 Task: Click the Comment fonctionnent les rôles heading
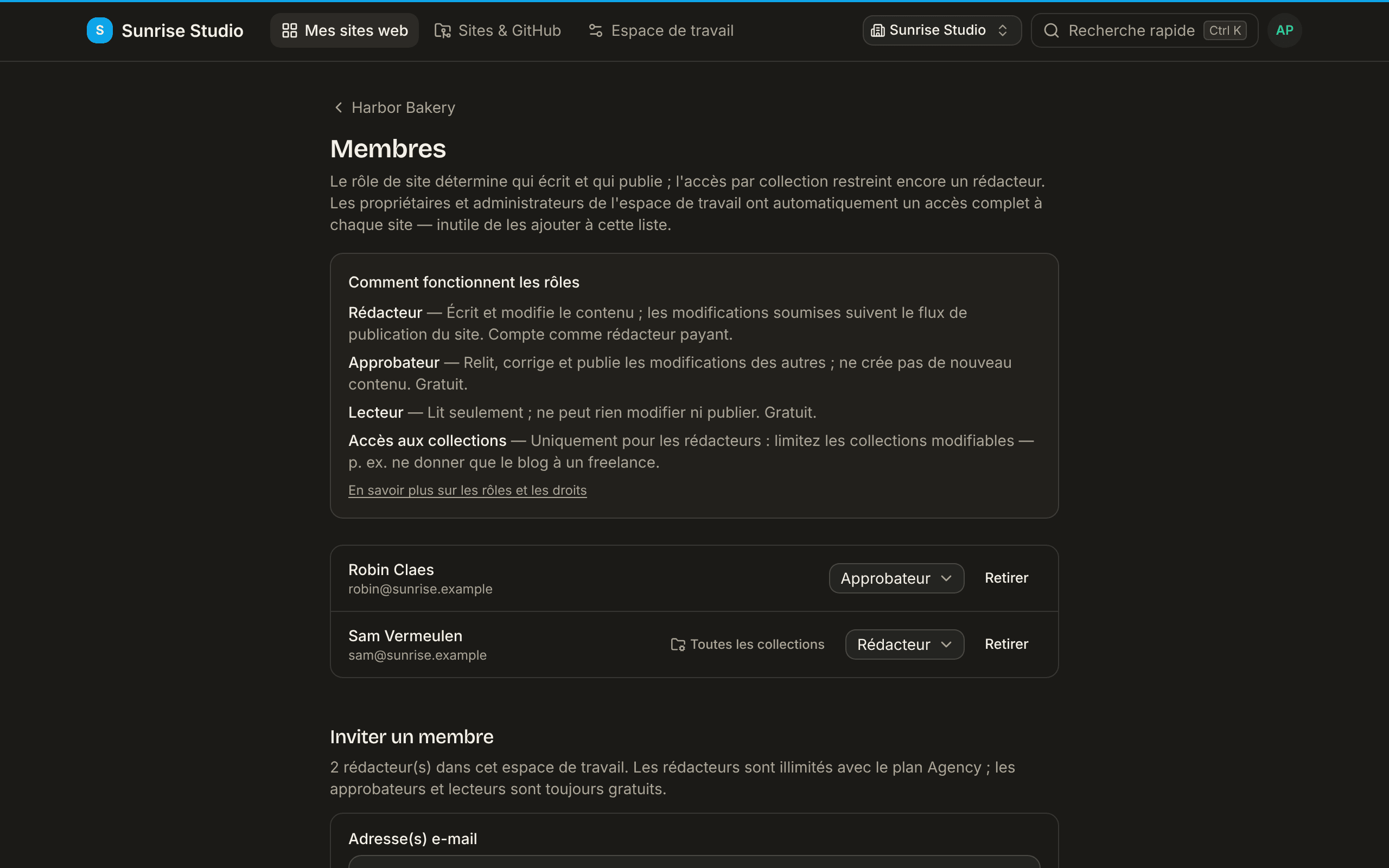pos(464,283)
